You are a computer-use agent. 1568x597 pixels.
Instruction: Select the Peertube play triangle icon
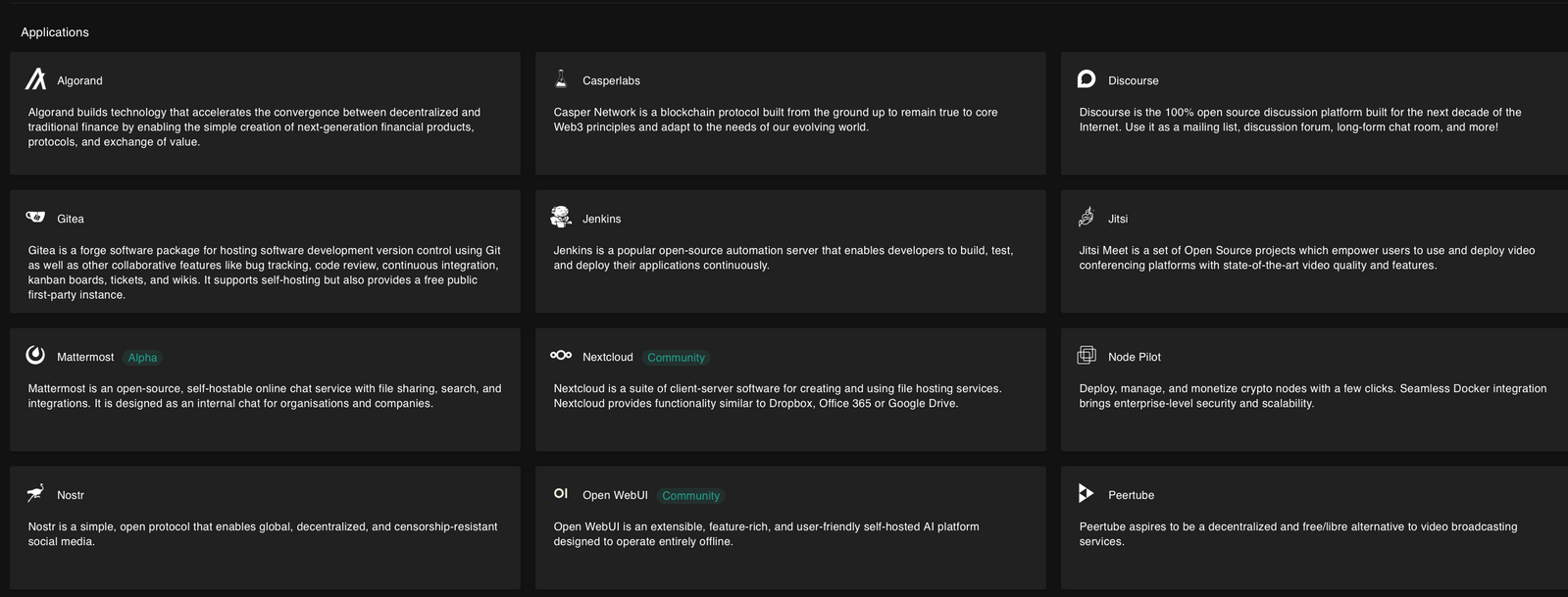pyautogui.click(x=1086, y=493)
